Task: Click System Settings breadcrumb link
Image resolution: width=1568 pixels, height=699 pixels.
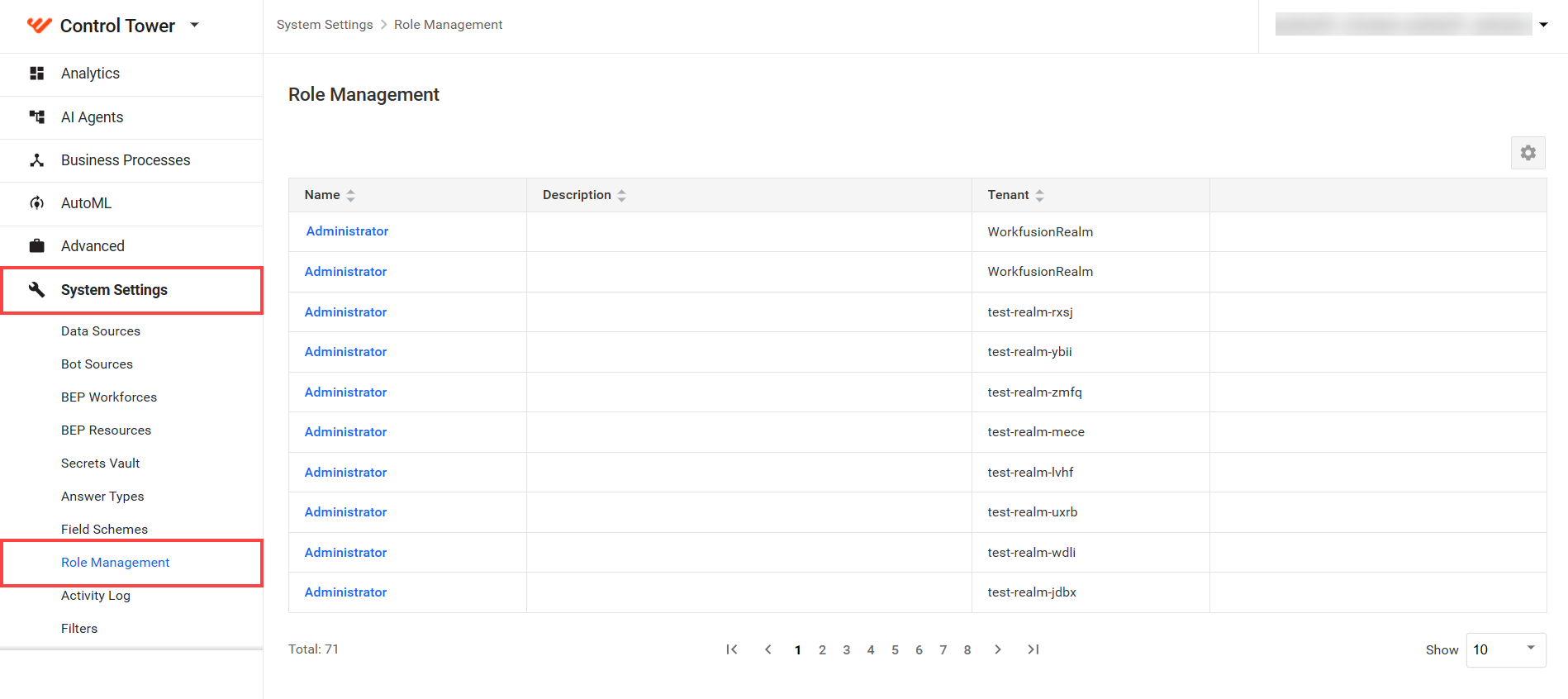Action: click(x=325, y=25)
